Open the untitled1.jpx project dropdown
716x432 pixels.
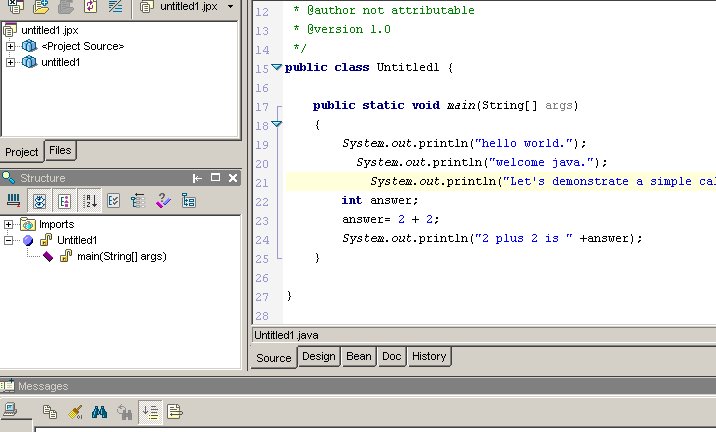pyautogui.click(x=231, y=7)
